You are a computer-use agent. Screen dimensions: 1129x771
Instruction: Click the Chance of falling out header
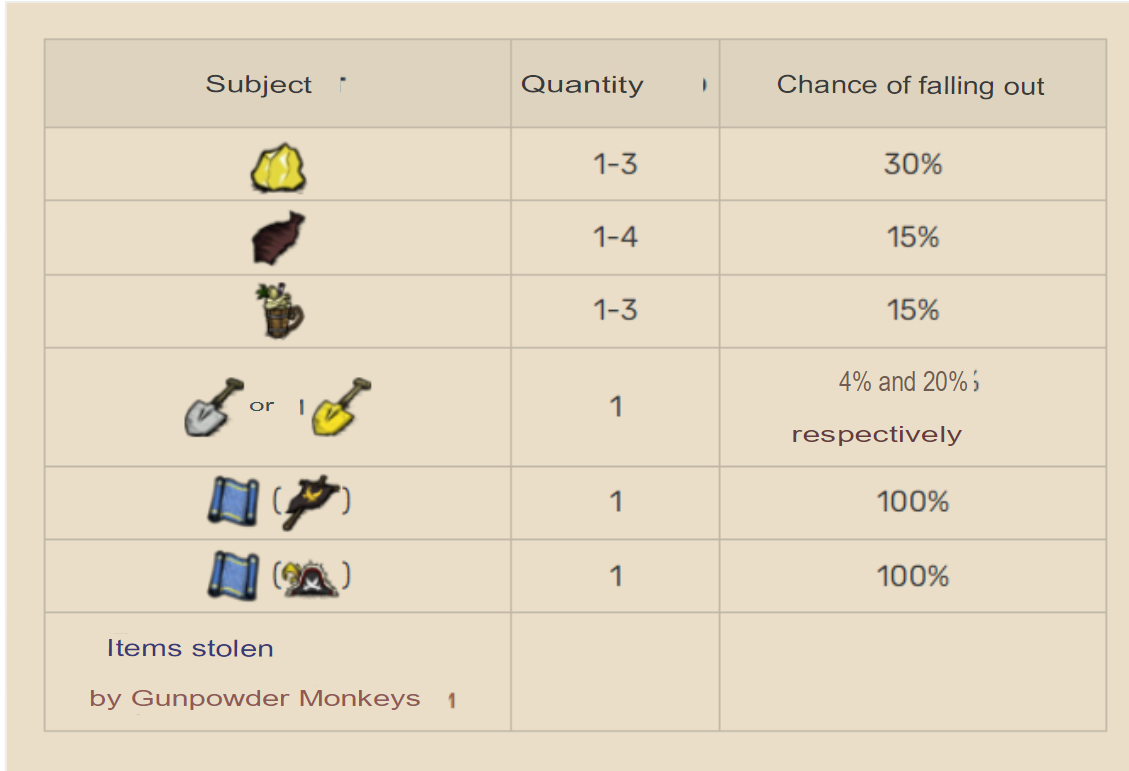point(910,86)
